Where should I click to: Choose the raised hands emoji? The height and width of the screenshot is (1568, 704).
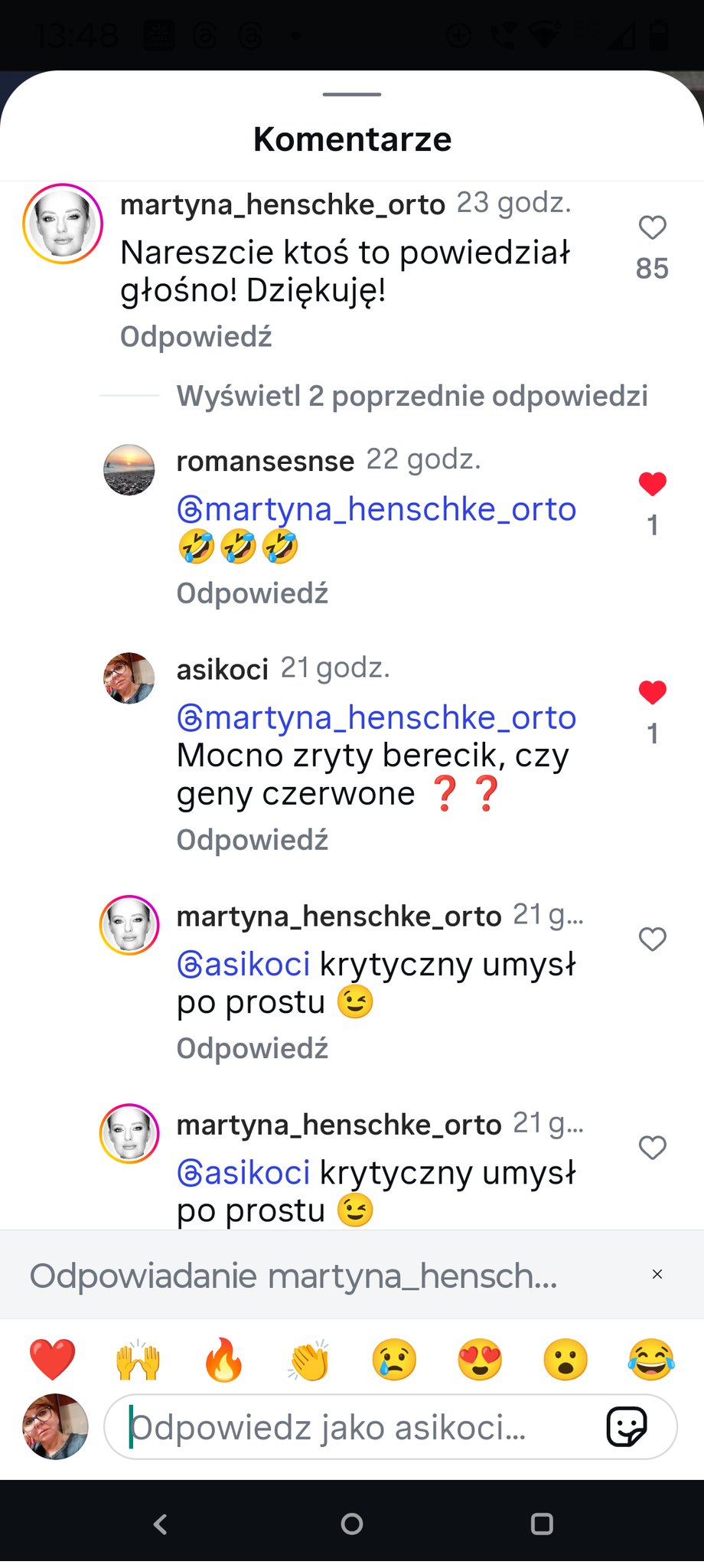[138, 1359]
